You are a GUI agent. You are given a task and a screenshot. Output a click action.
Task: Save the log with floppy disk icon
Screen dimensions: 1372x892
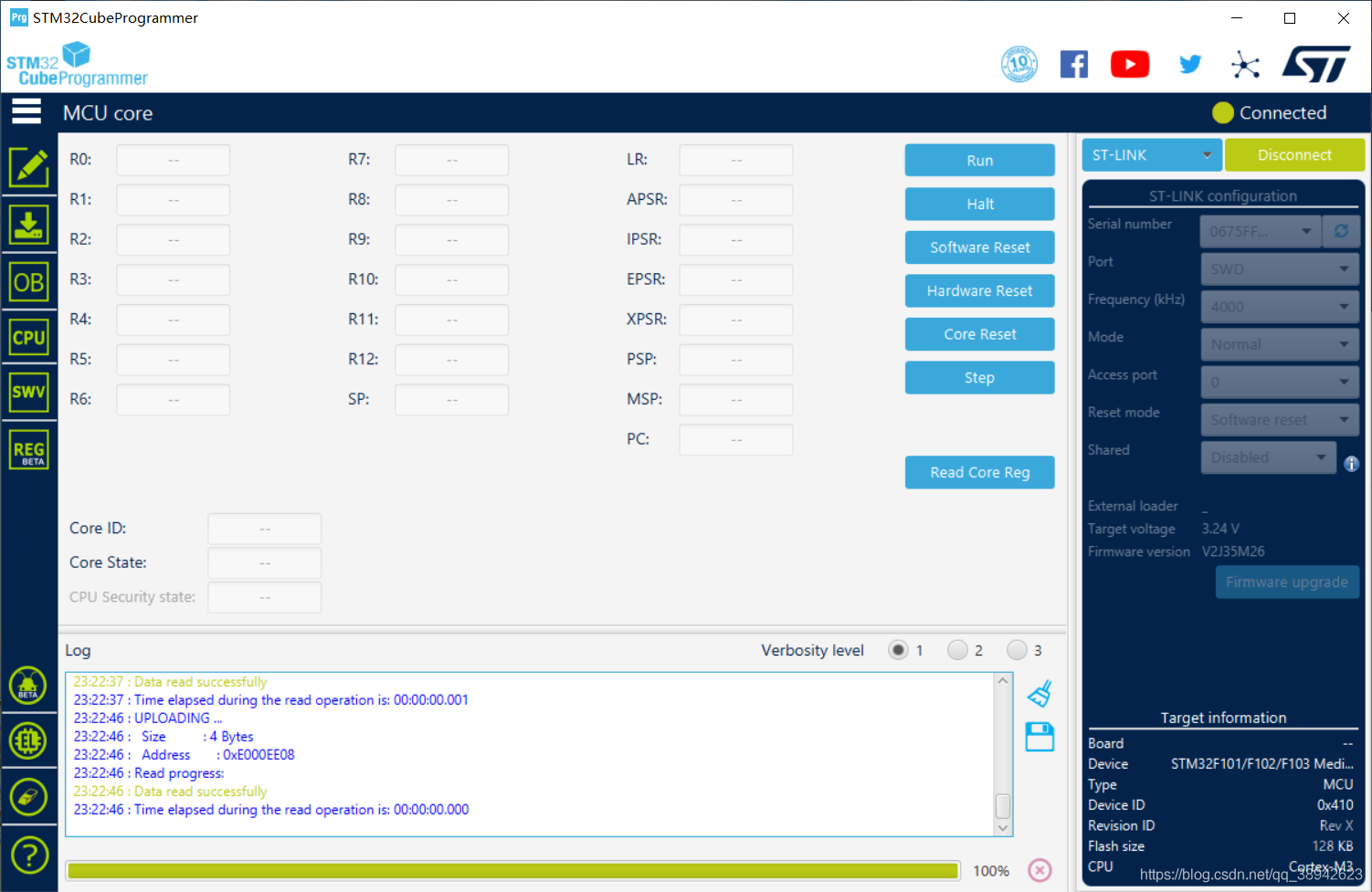(1040, 737)
